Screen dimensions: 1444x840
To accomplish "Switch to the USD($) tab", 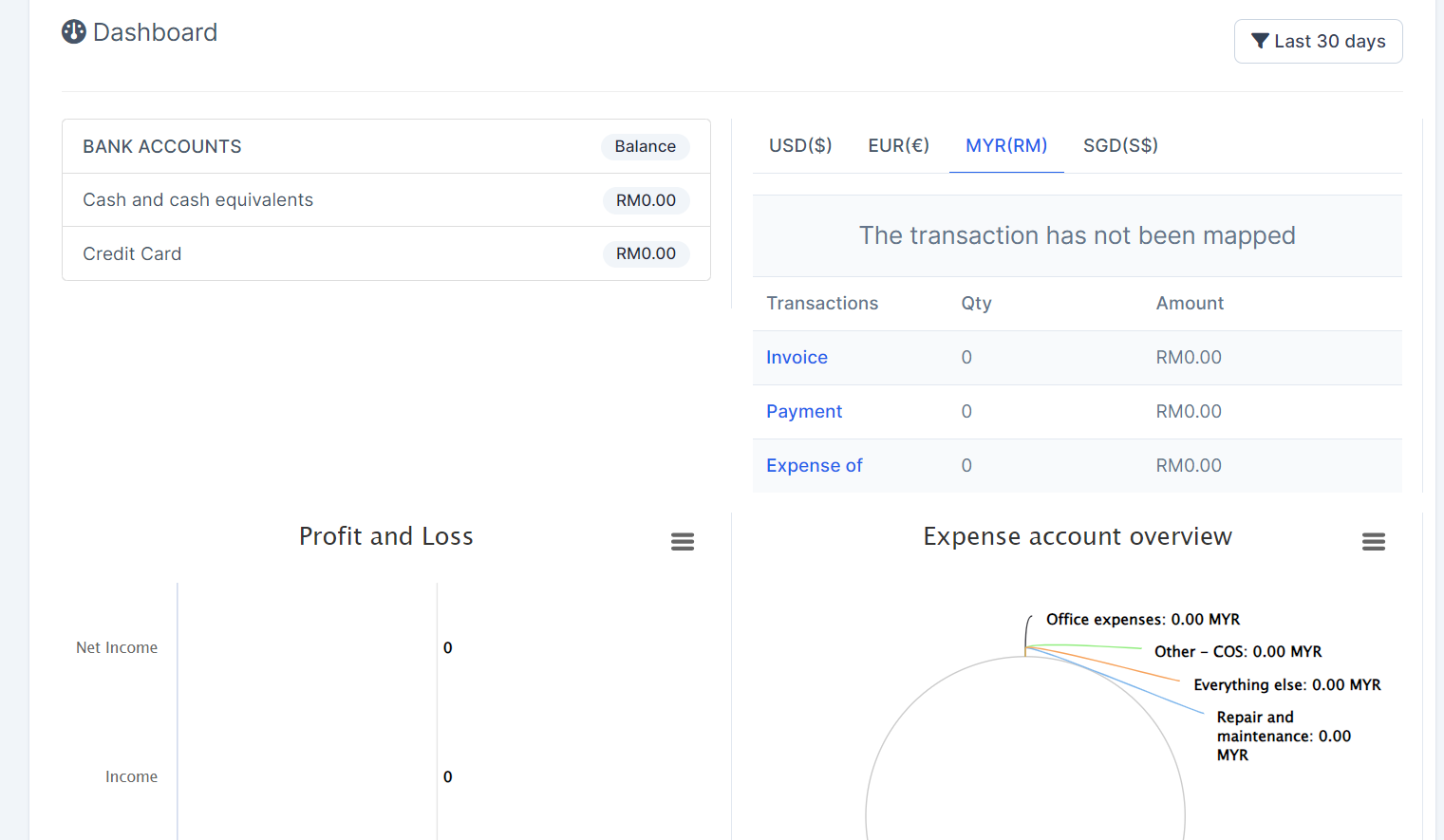I will coord(799,145).
